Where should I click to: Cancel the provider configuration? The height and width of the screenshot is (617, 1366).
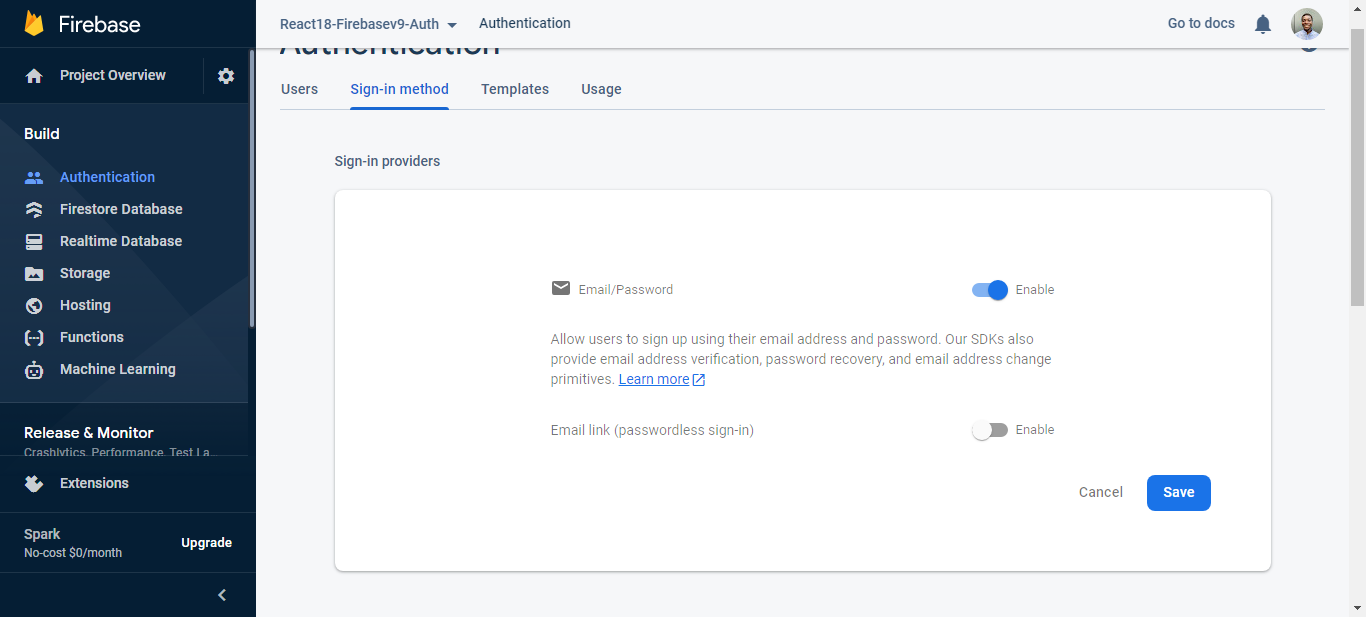point(1101,492)
